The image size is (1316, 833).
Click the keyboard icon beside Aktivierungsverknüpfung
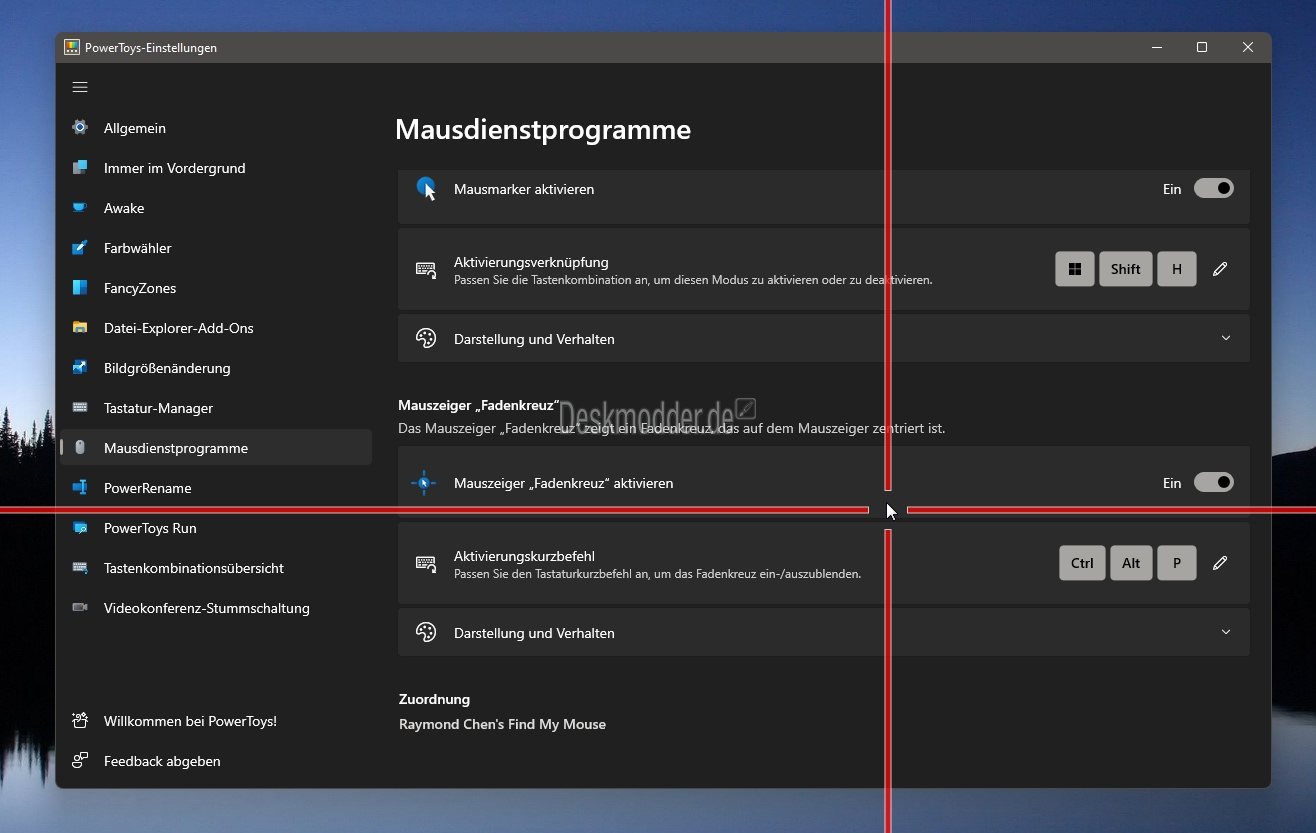coord(426,270)
